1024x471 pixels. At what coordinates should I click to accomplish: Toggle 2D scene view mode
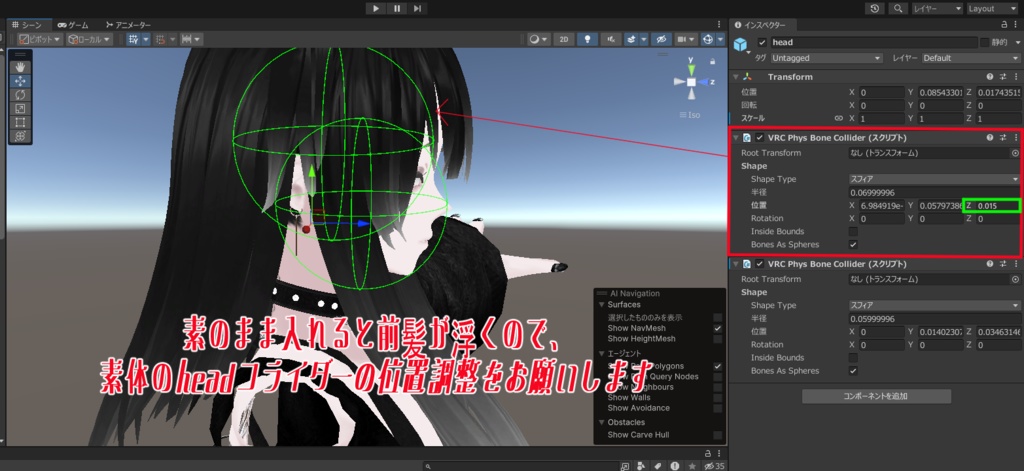564,39
